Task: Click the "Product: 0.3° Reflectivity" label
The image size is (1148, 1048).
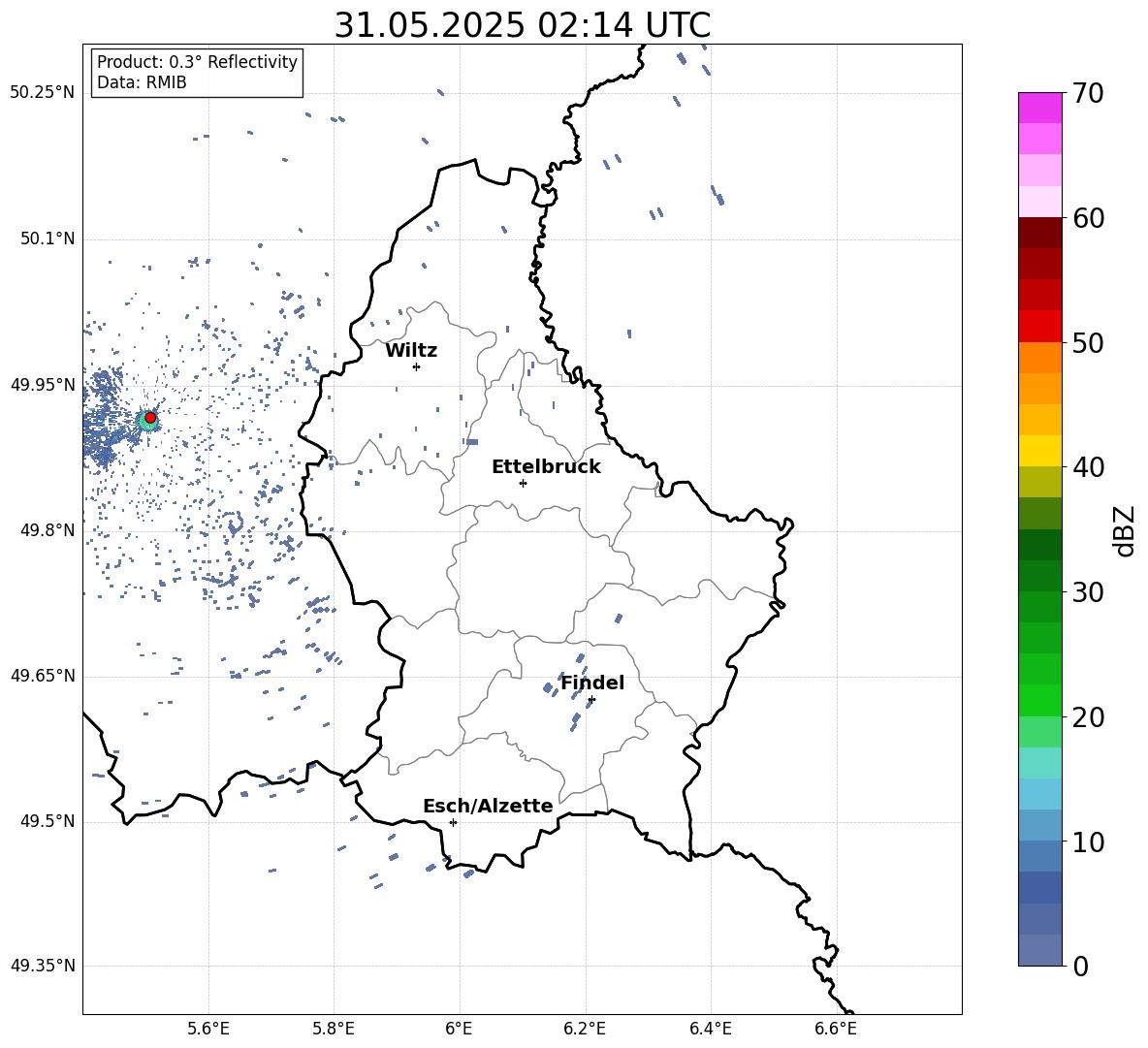Action: [x=197, y=62]
